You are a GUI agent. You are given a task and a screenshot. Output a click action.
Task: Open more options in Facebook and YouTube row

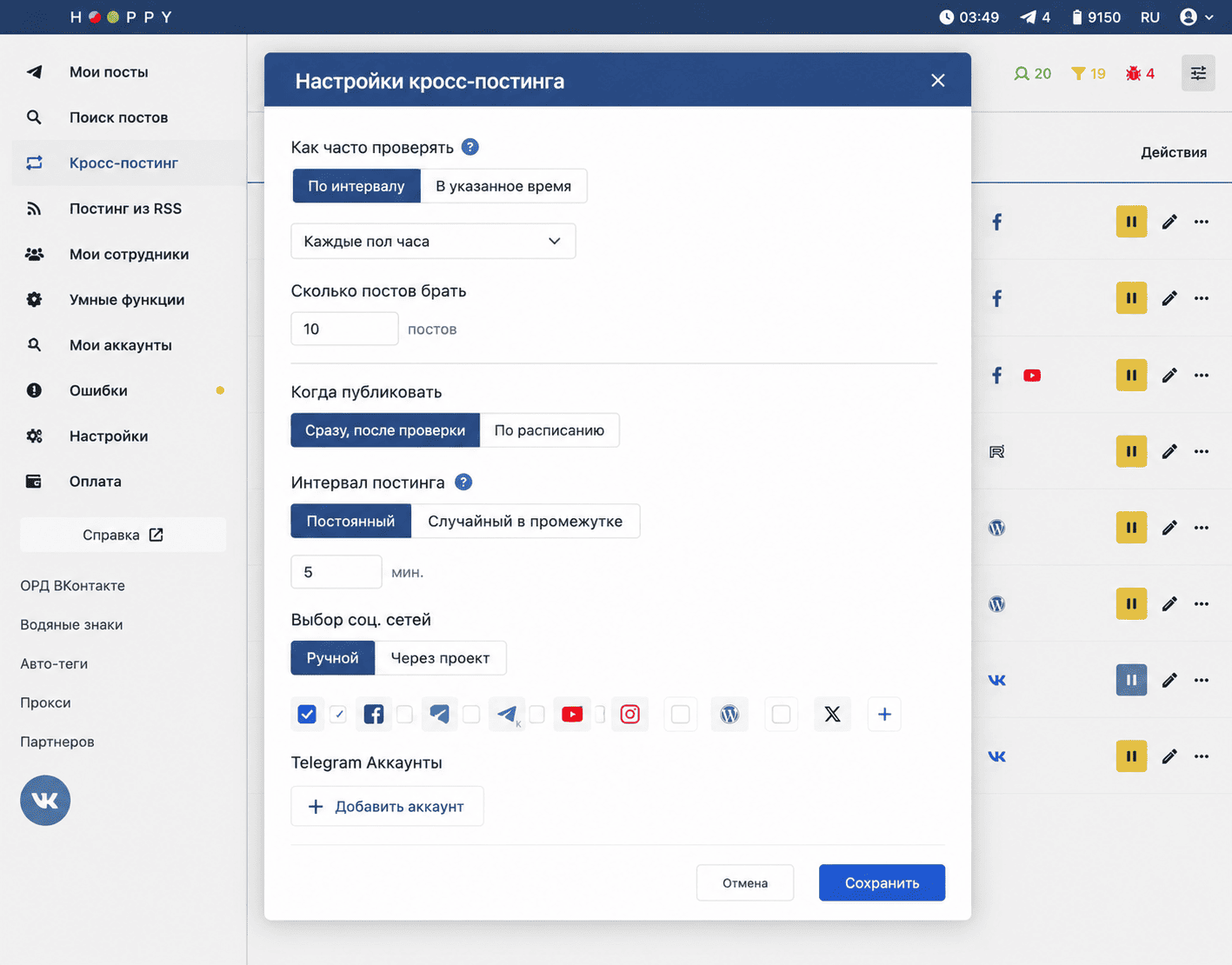1202,375
